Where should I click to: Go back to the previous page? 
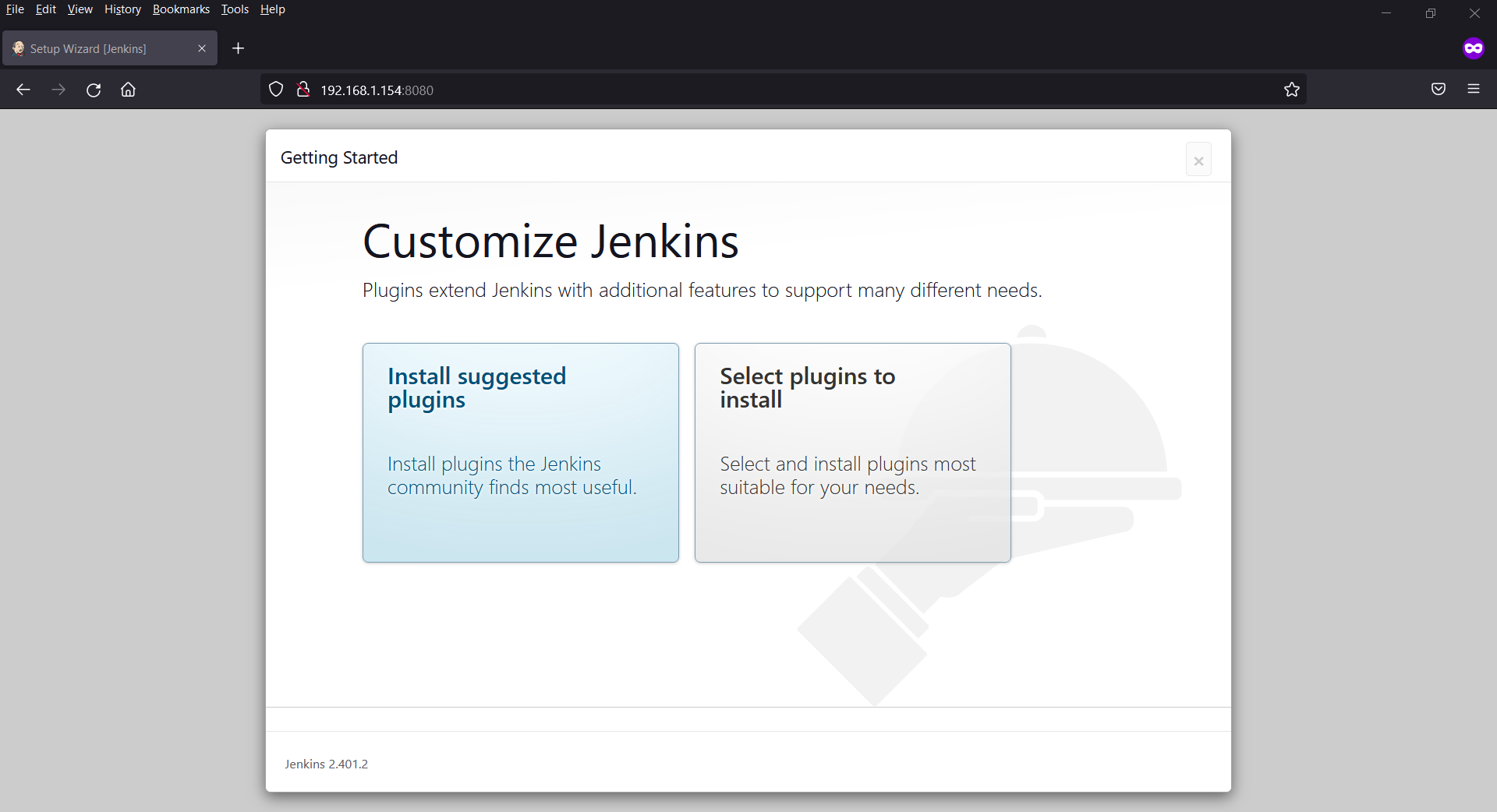click(x=23, y=90)
